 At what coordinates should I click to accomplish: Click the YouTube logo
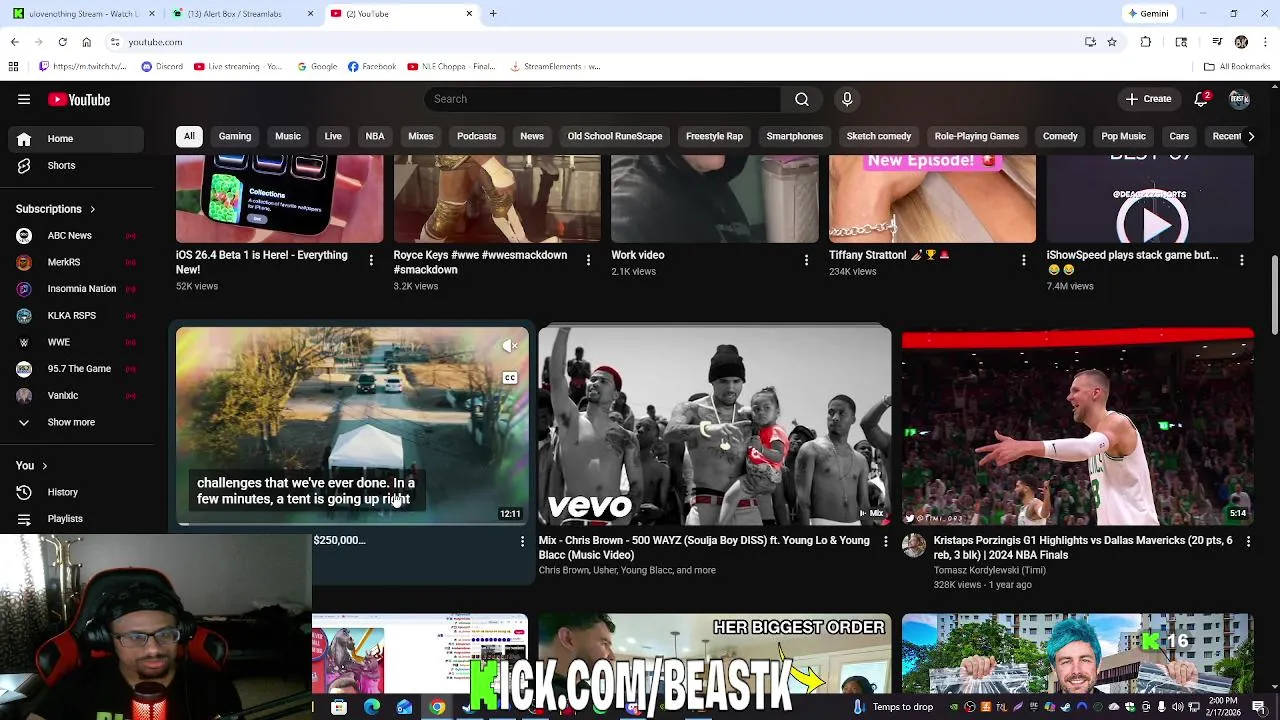coord(79,99)
